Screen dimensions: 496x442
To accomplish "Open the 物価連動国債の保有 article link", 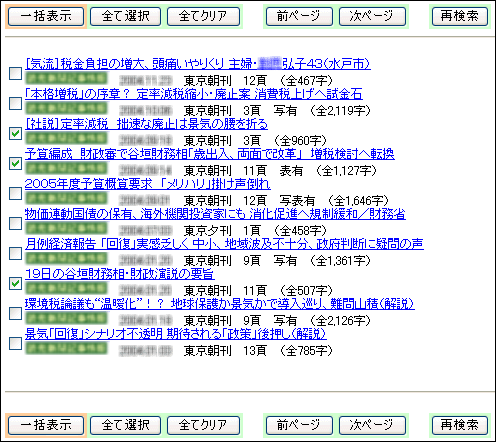I will pyautogui.click(x=215, y=214).
